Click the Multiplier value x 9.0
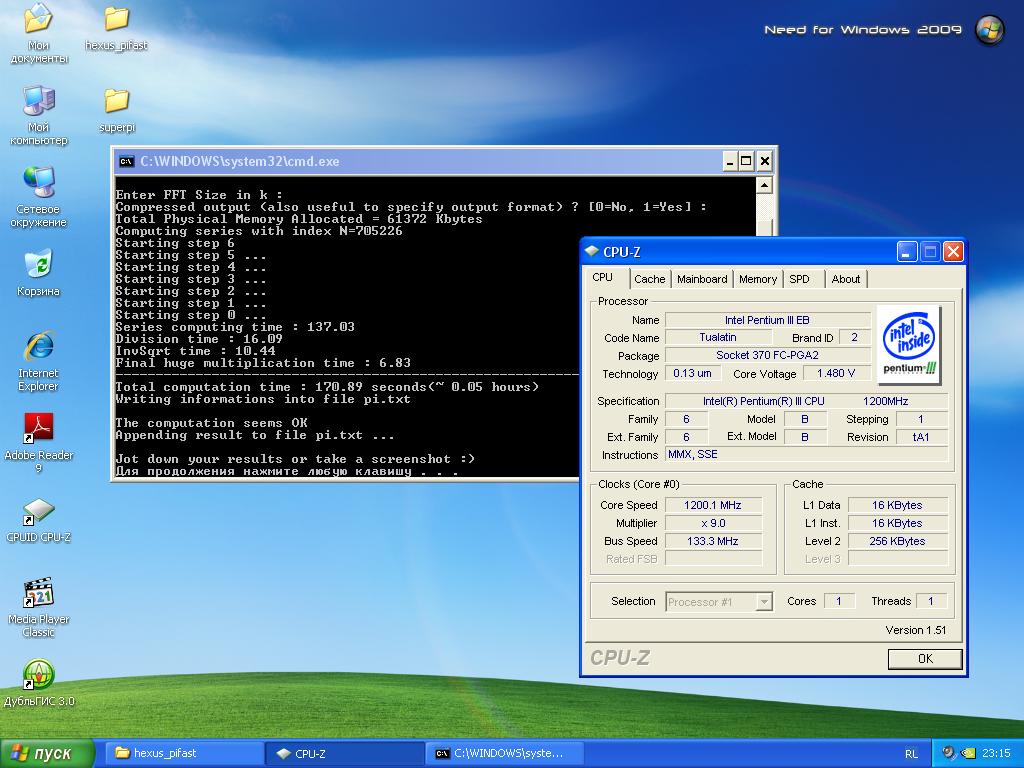The height and width of the screenshot is (768, 1024). pyautogui.click(x=713, y=523)
